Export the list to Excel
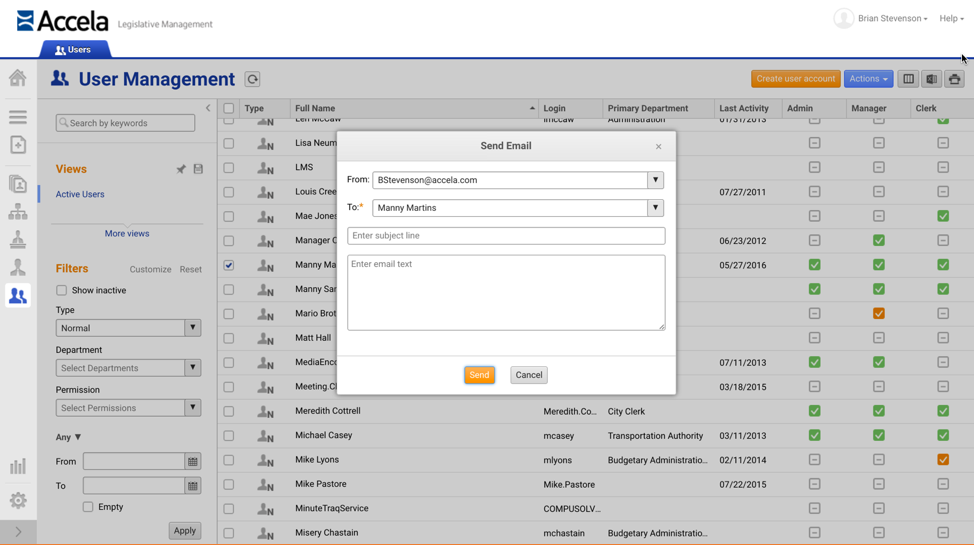 pos(931,79)
